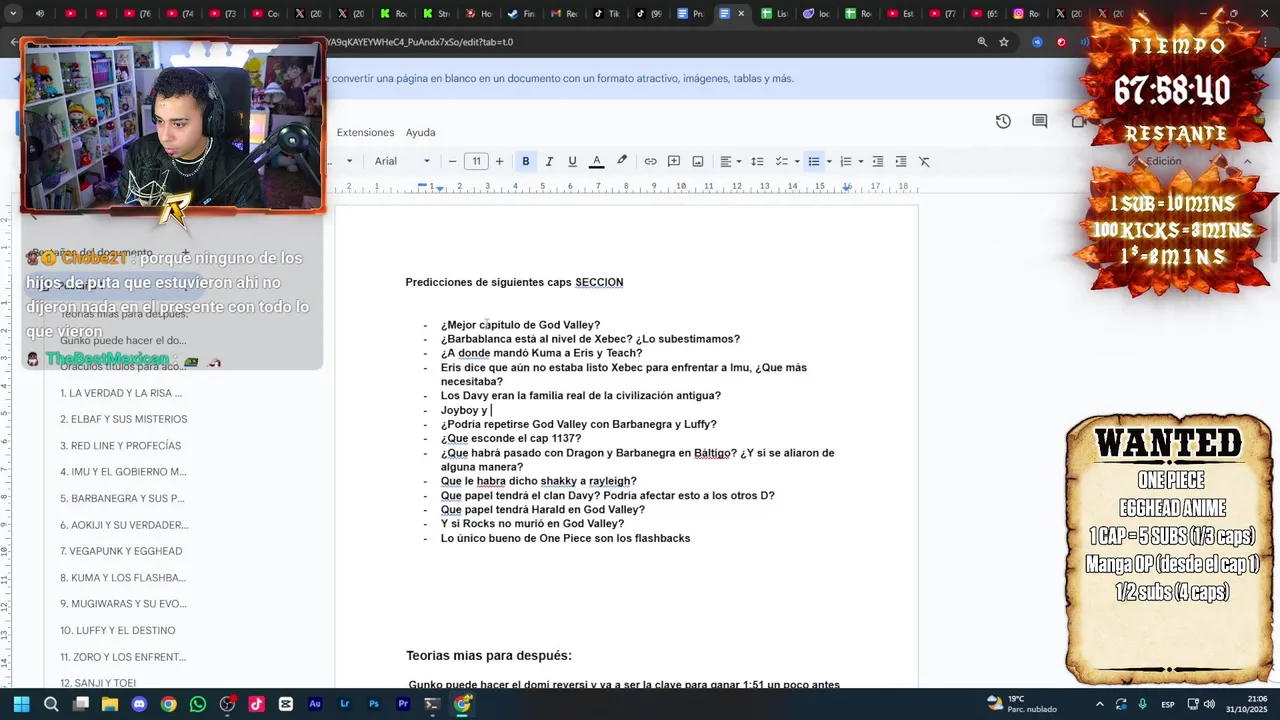This screenshot has height=720, width=1280.
Task: Click misspelled word 'SECCION' in heading
Action: tap(599, 282)
